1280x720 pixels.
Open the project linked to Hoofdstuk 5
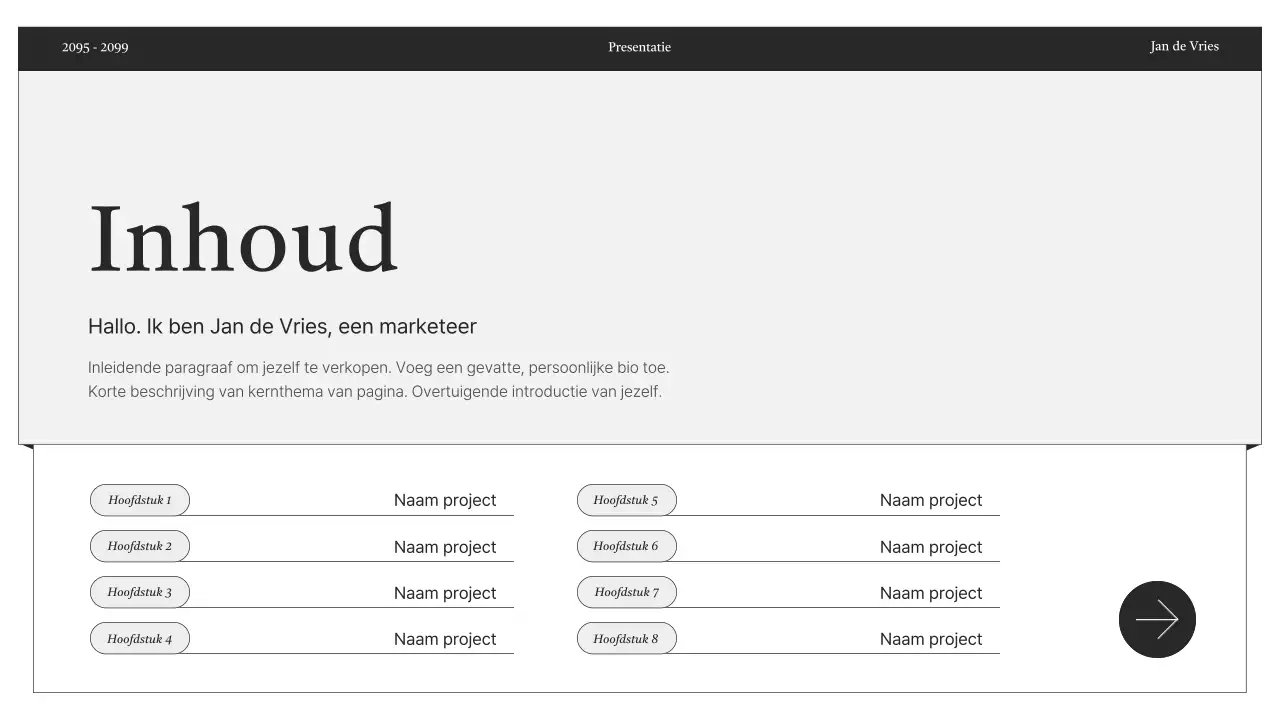point(930,500)
